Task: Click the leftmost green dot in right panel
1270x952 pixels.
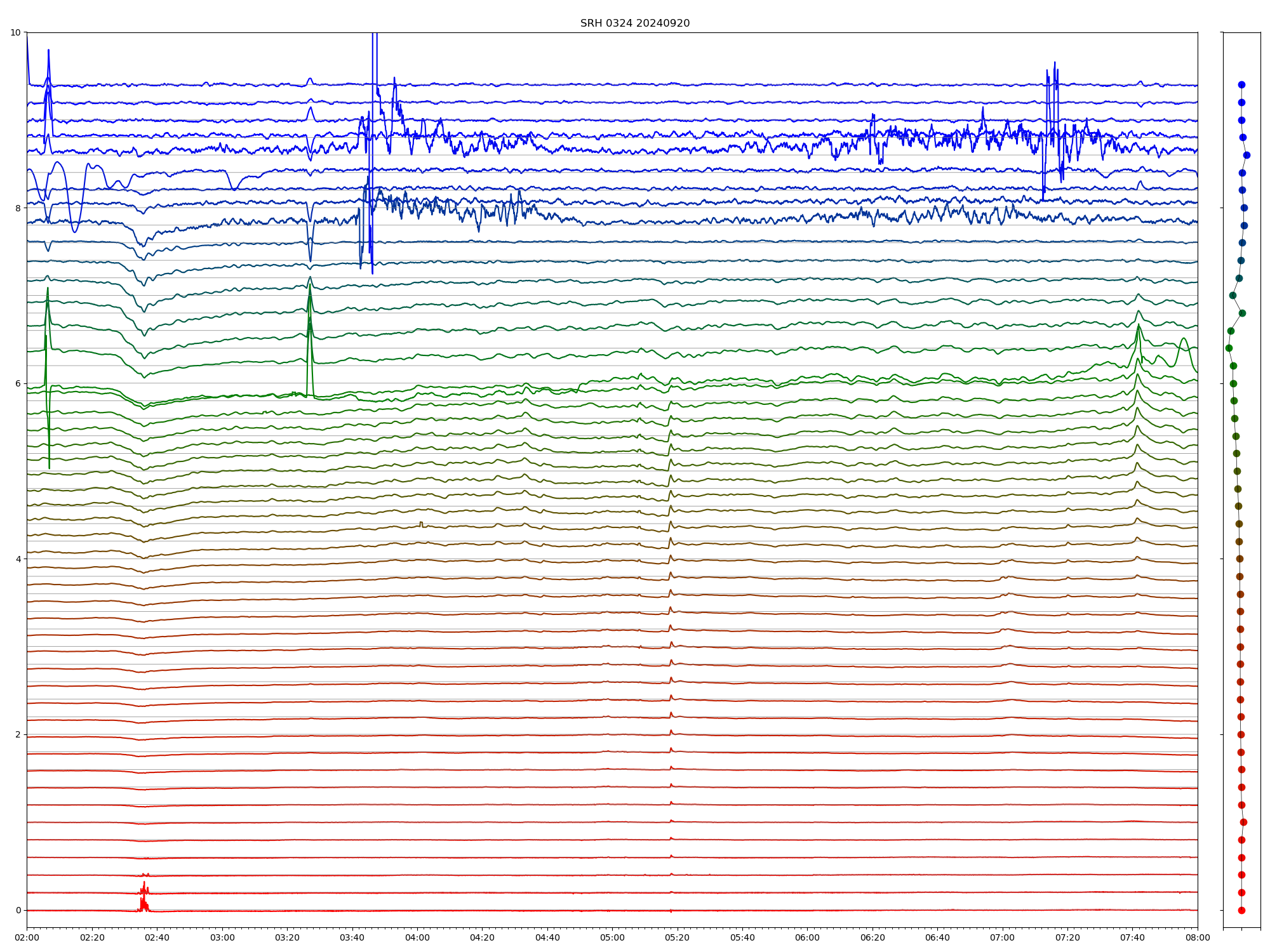Action: (x=1229, y=348)
